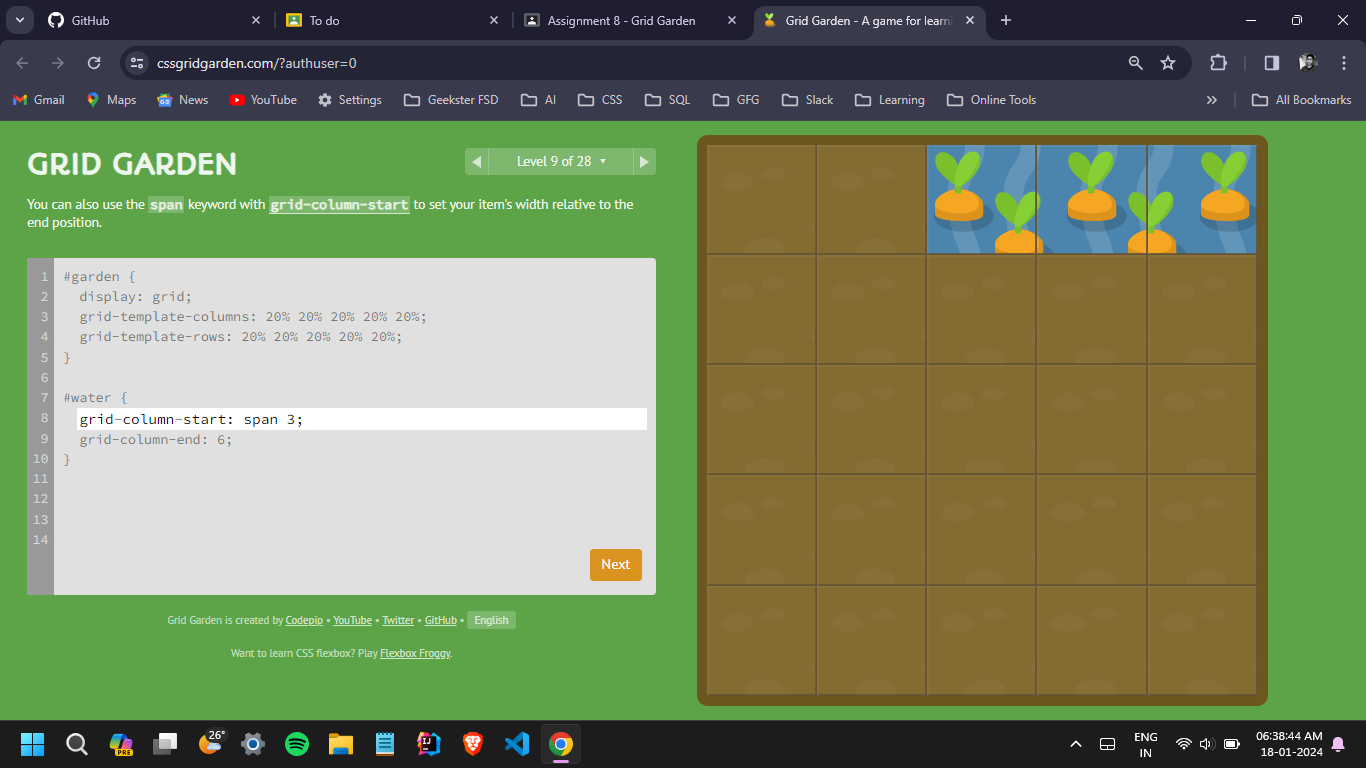Click the orange Next button

tap(615, 565)
